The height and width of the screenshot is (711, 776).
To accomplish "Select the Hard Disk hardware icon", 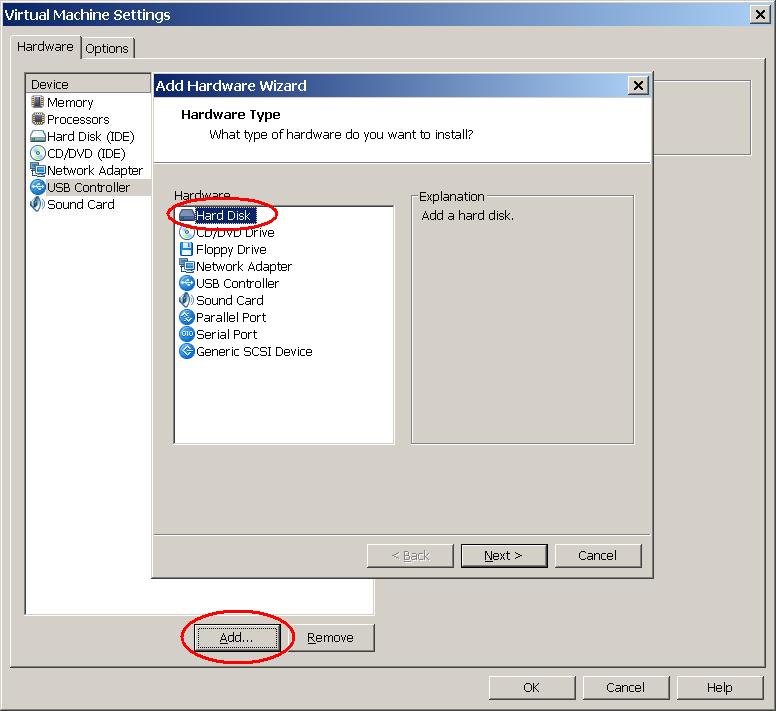I will 187,216.
